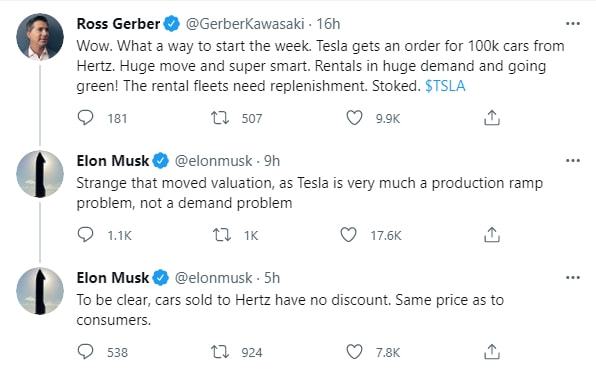Share Ross Gerber's tweet

point(492,118)
